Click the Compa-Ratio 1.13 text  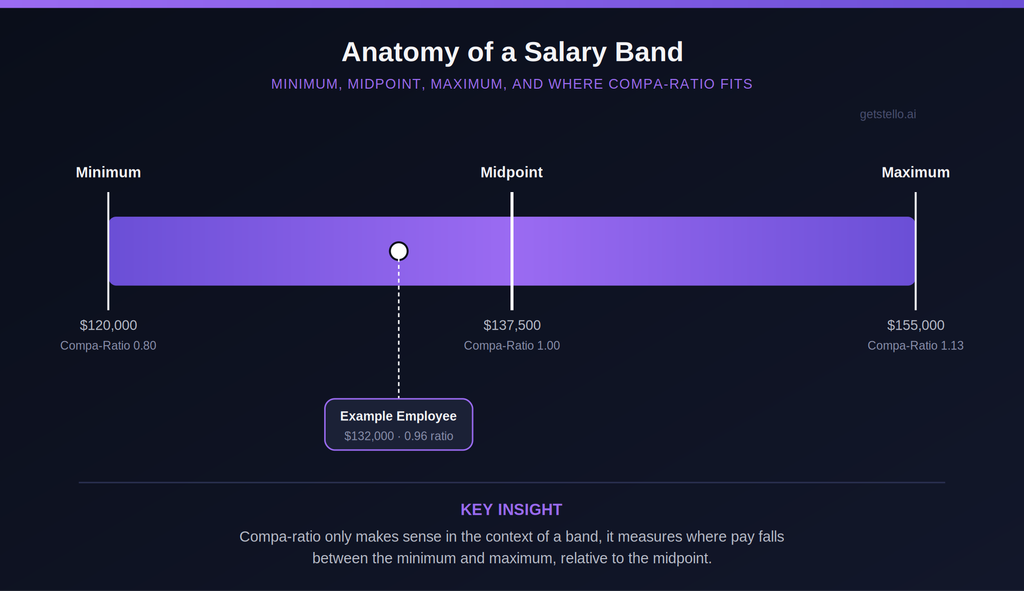pos(916,345)
